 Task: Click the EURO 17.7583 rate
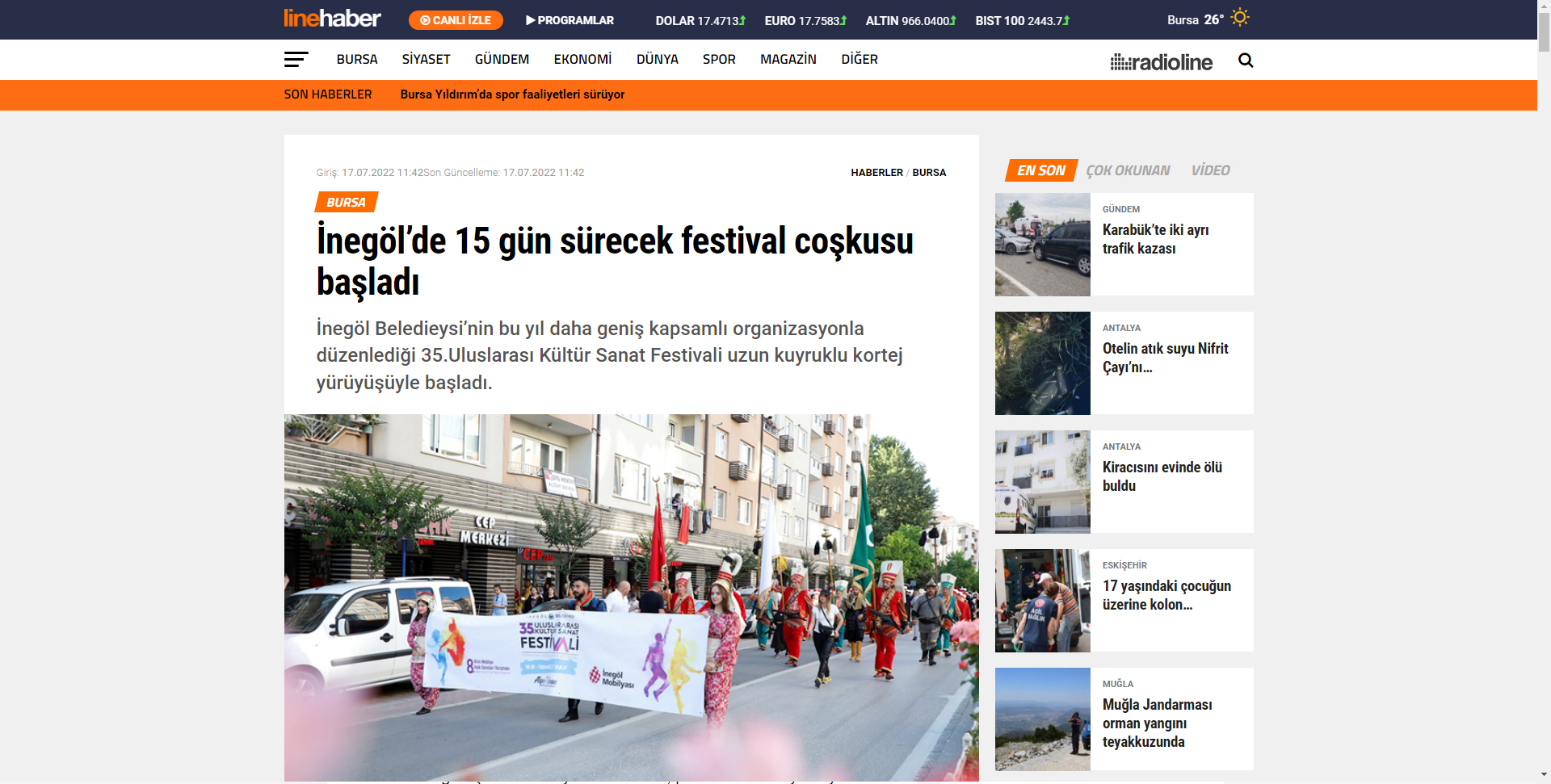tap(805, 21)
